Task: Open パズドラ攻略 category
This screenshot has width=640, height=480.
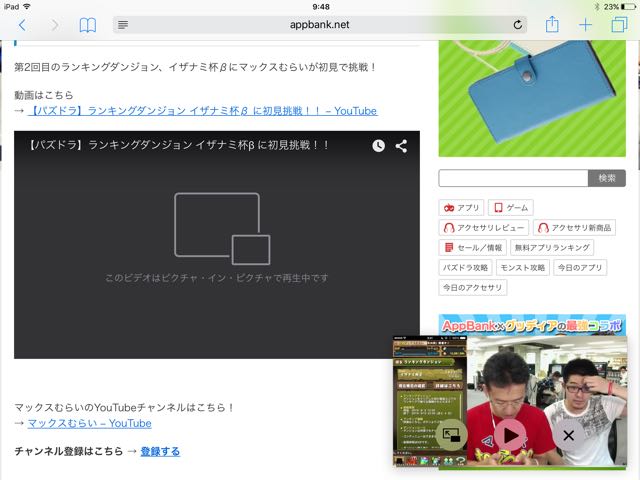Action: (465, 268)
